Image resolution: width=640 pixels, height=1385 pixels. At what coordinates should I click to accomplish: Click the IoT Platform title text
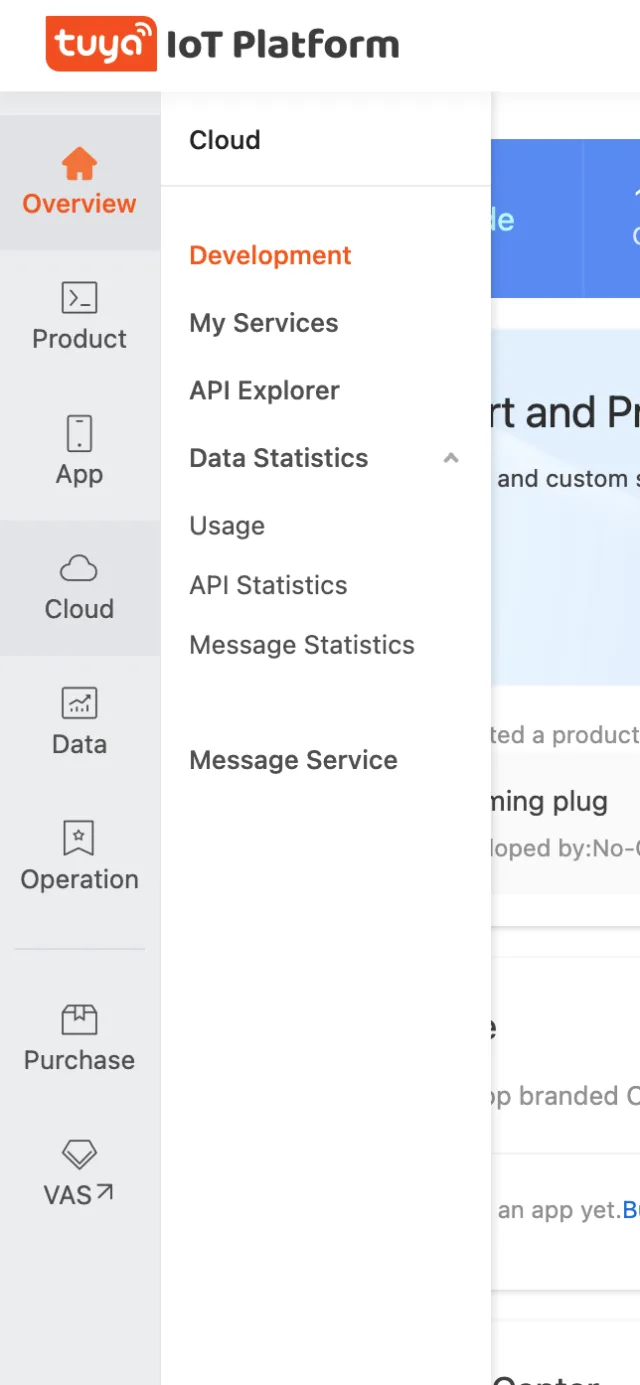(283, 45)
